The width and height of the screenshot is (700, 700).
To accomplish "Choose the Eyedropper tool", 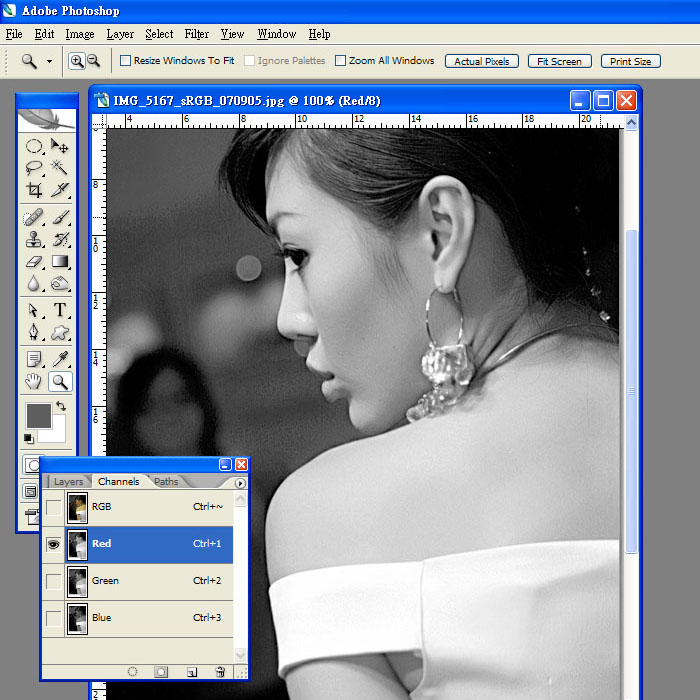I will [60, 358].
